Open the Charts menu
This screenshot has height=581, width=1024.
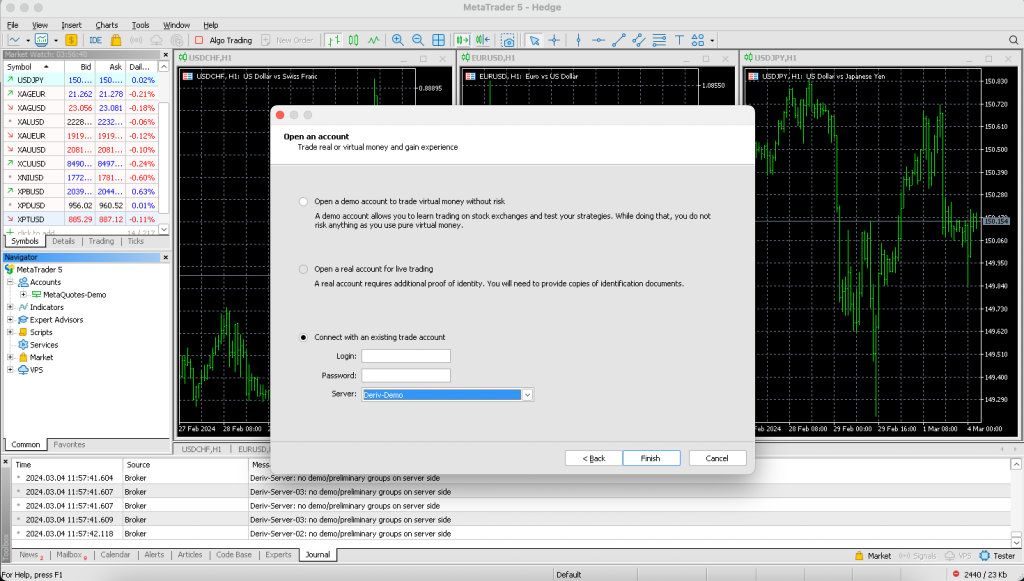point(106,24)
